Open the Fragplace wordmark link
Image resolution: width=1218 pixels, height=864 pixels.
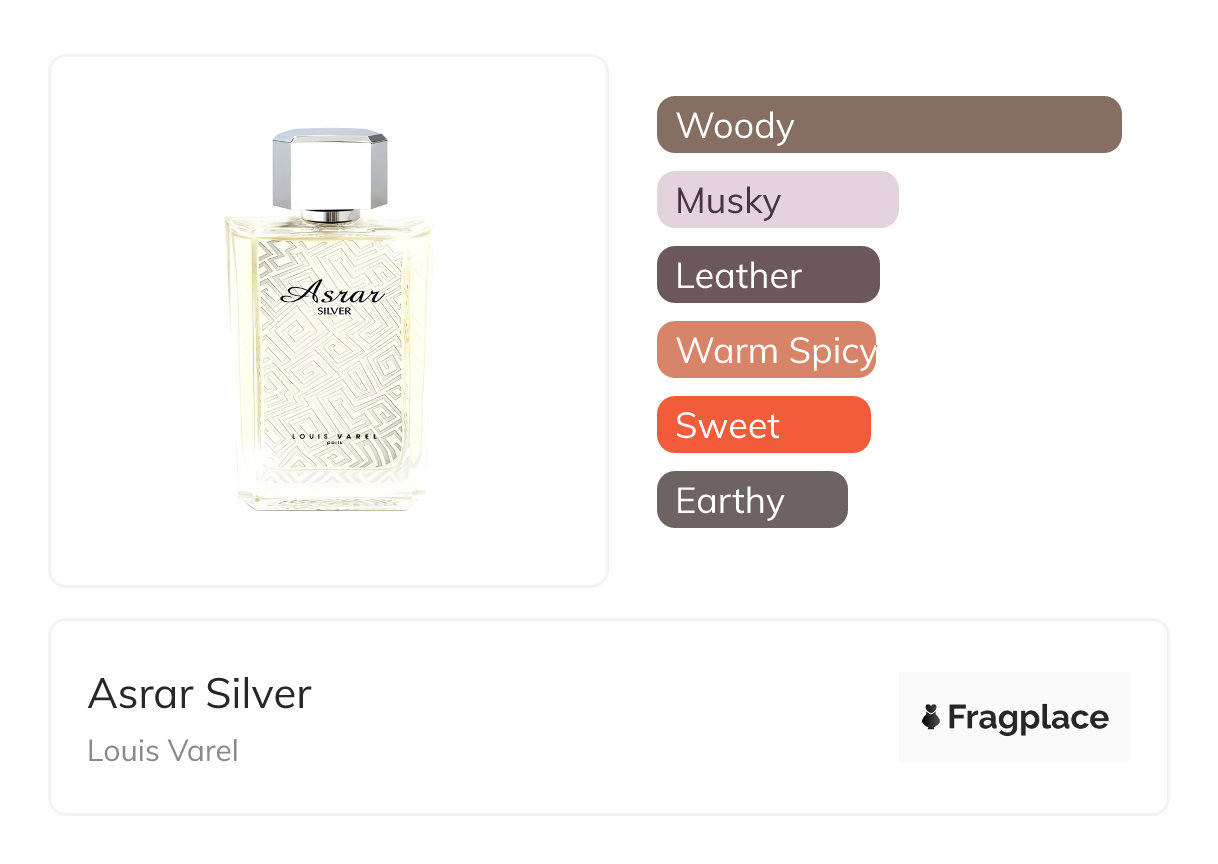(x=1028, y=717)
